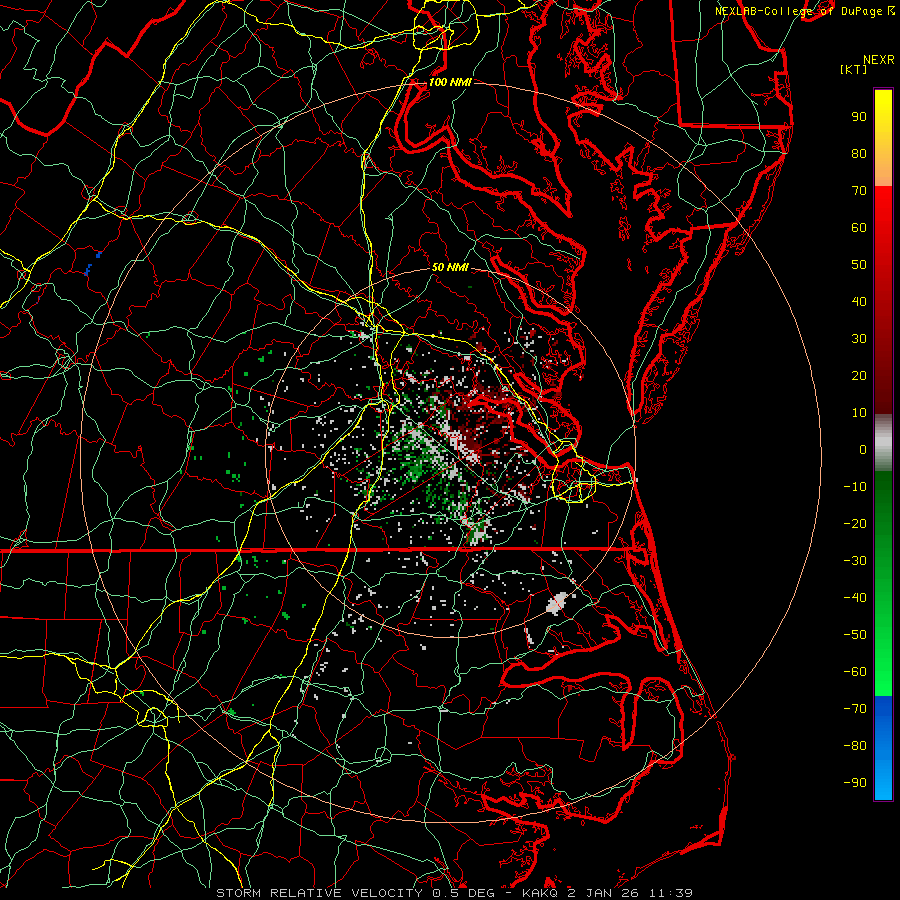Viewport: 900px width, 900px height.
Task: Pick the green segment of the color bar
Action: (x=883, y=584)
